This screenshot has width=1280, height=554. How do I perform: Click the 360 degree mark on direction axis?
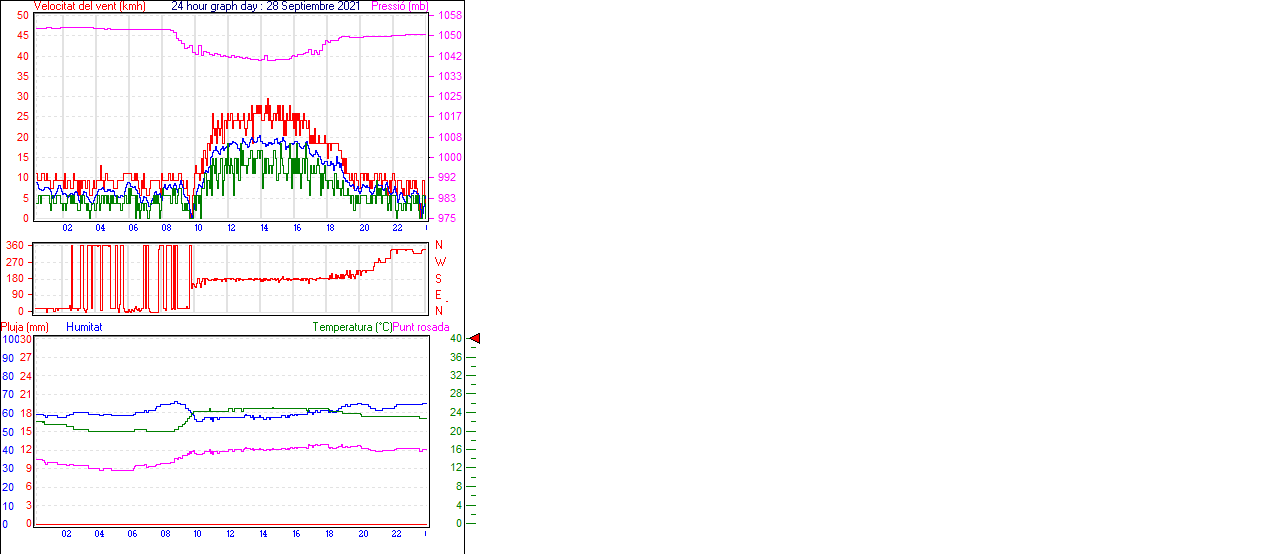coord(16,245)
